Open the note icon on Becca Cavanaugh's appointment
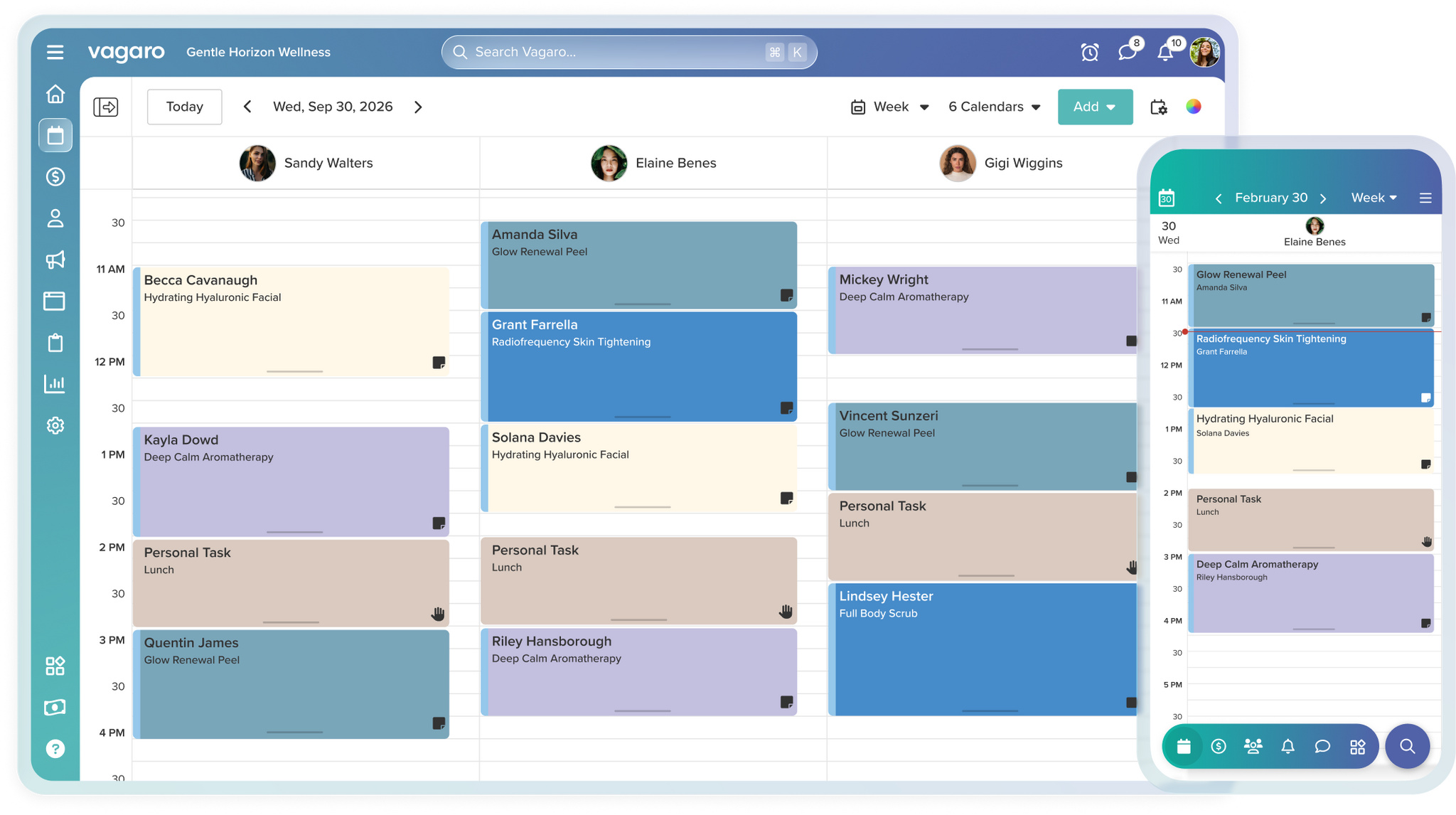1456x815 pixels. point(439,363)
